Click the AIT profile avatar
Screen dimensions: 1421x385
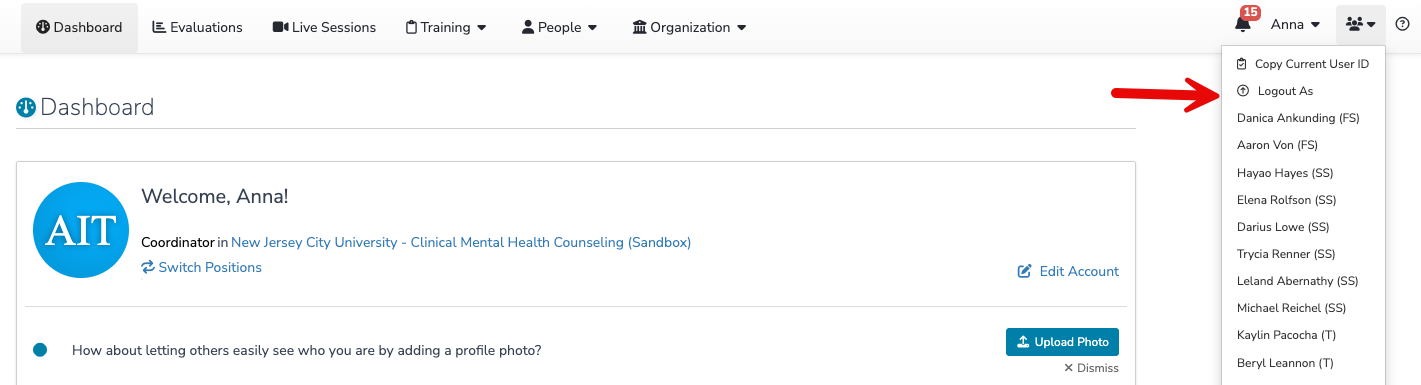[x=80, y=230]
